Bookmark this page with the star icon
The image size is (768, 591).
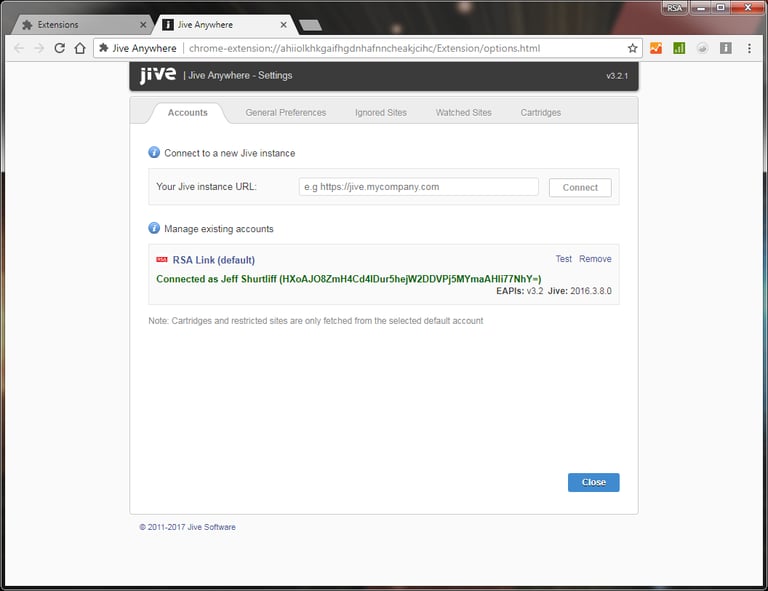tap(632, 48)
